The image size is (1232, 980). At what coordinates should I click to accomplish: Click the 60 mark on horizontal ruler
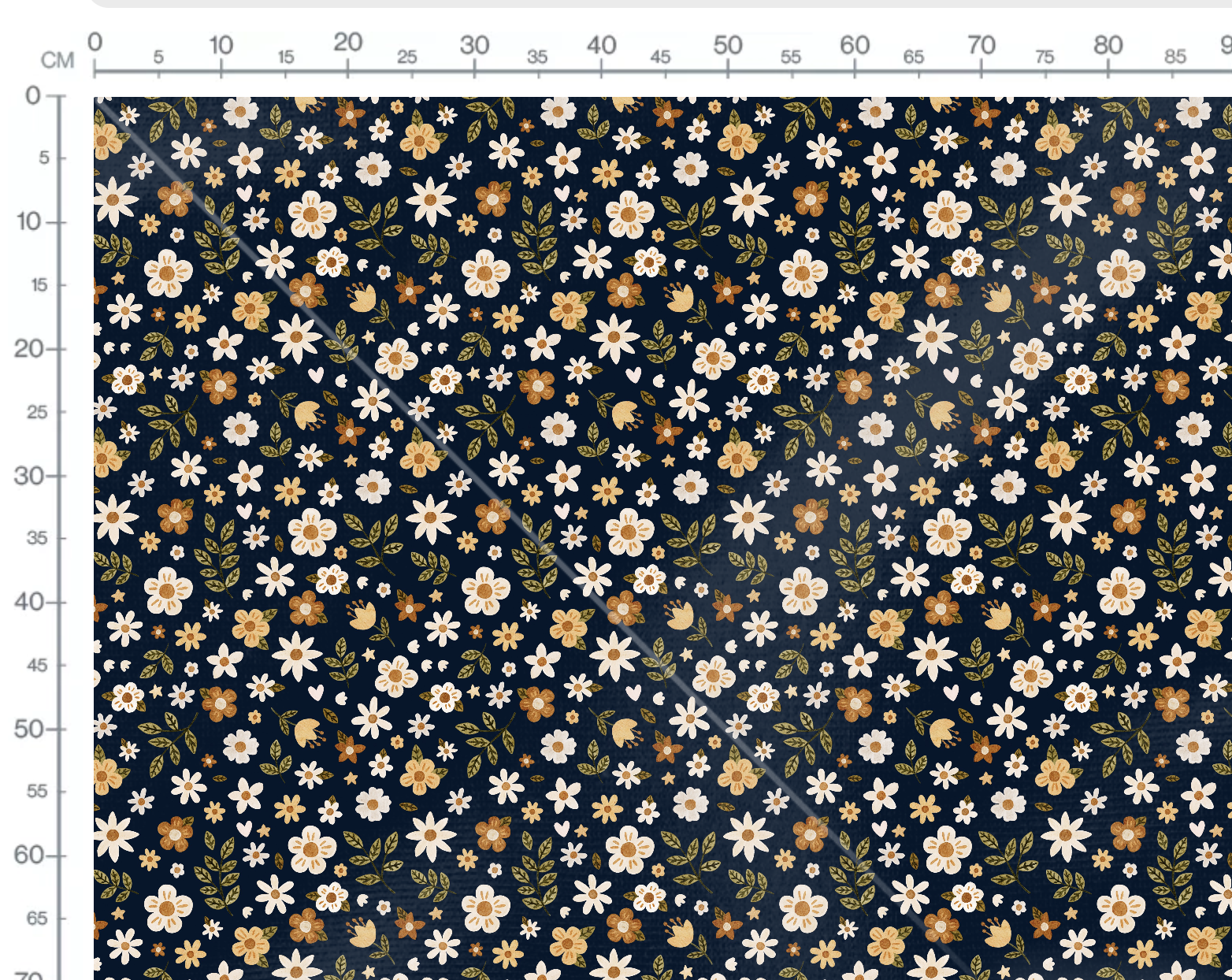(855, 46)
